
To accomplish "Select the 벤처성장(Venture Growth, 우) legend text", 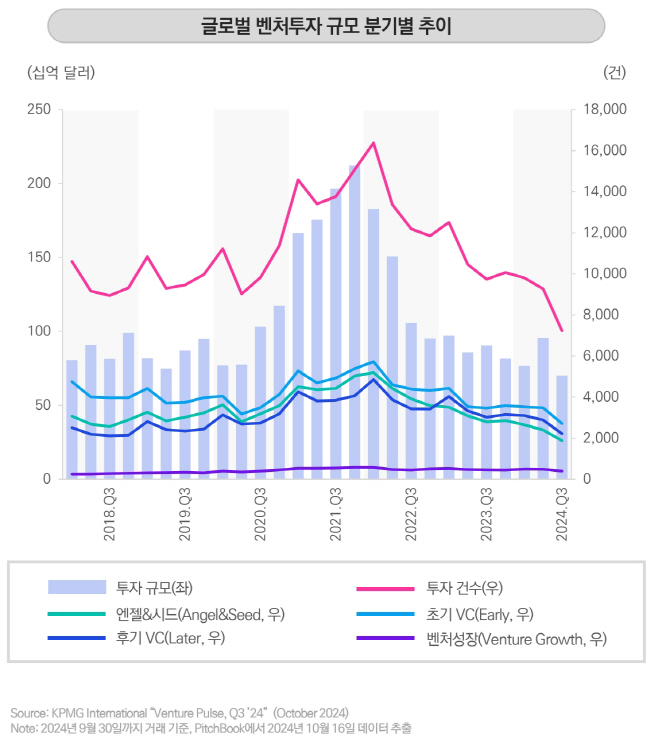I will point(516,637).
